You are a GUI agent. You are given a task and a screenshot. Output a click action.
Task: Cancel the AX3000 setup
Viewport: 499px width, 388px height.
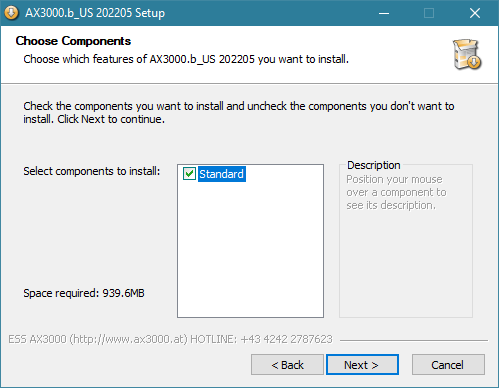pyautogui.click(x=448, y=365)
